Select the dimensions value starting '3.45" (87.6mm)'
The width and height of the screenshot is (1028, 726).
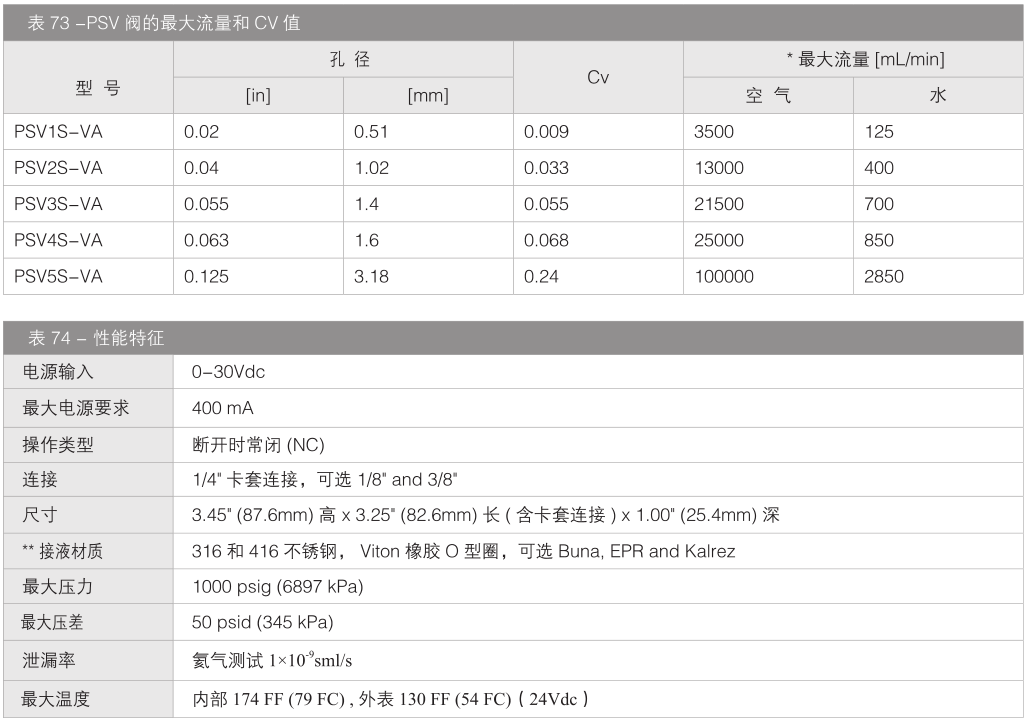click(486, 515)
